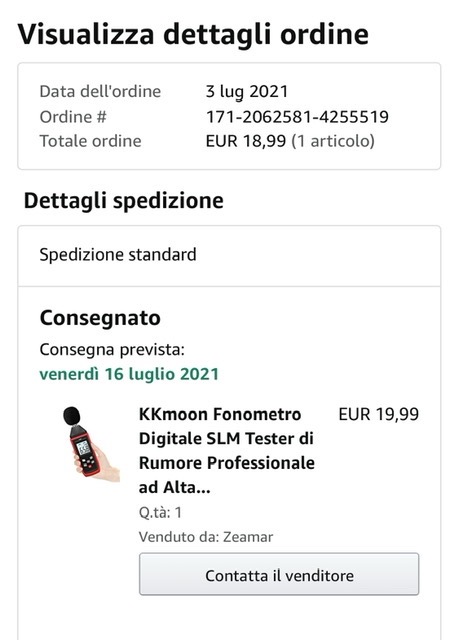The height and width of the screenshot is (640, 457).
Task: Select order number 171-2062581-4255519
Action: (x=297, y=117)
